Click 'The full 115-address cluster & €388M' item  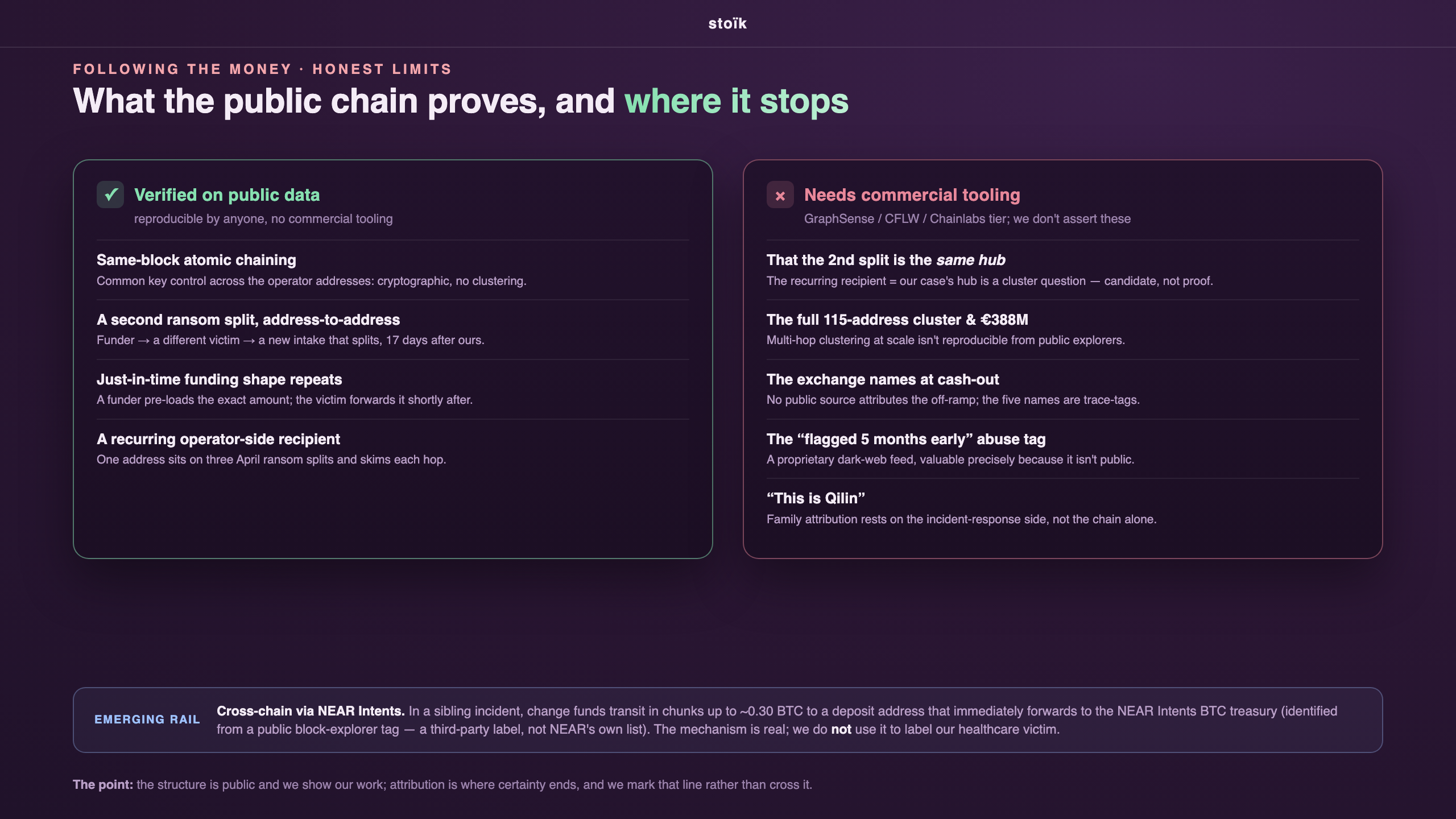click(1063, 329)
